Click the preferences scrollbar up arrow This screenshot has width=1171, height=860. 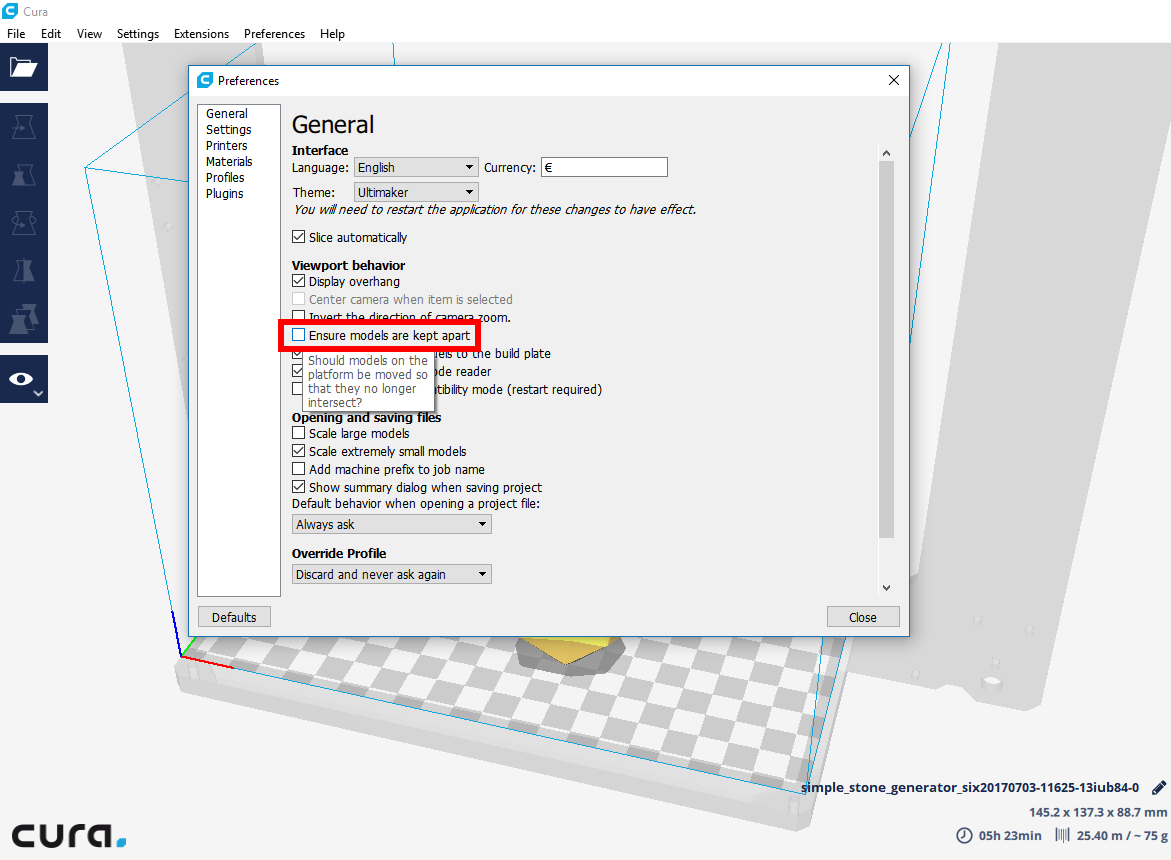[x=886, y=153]
